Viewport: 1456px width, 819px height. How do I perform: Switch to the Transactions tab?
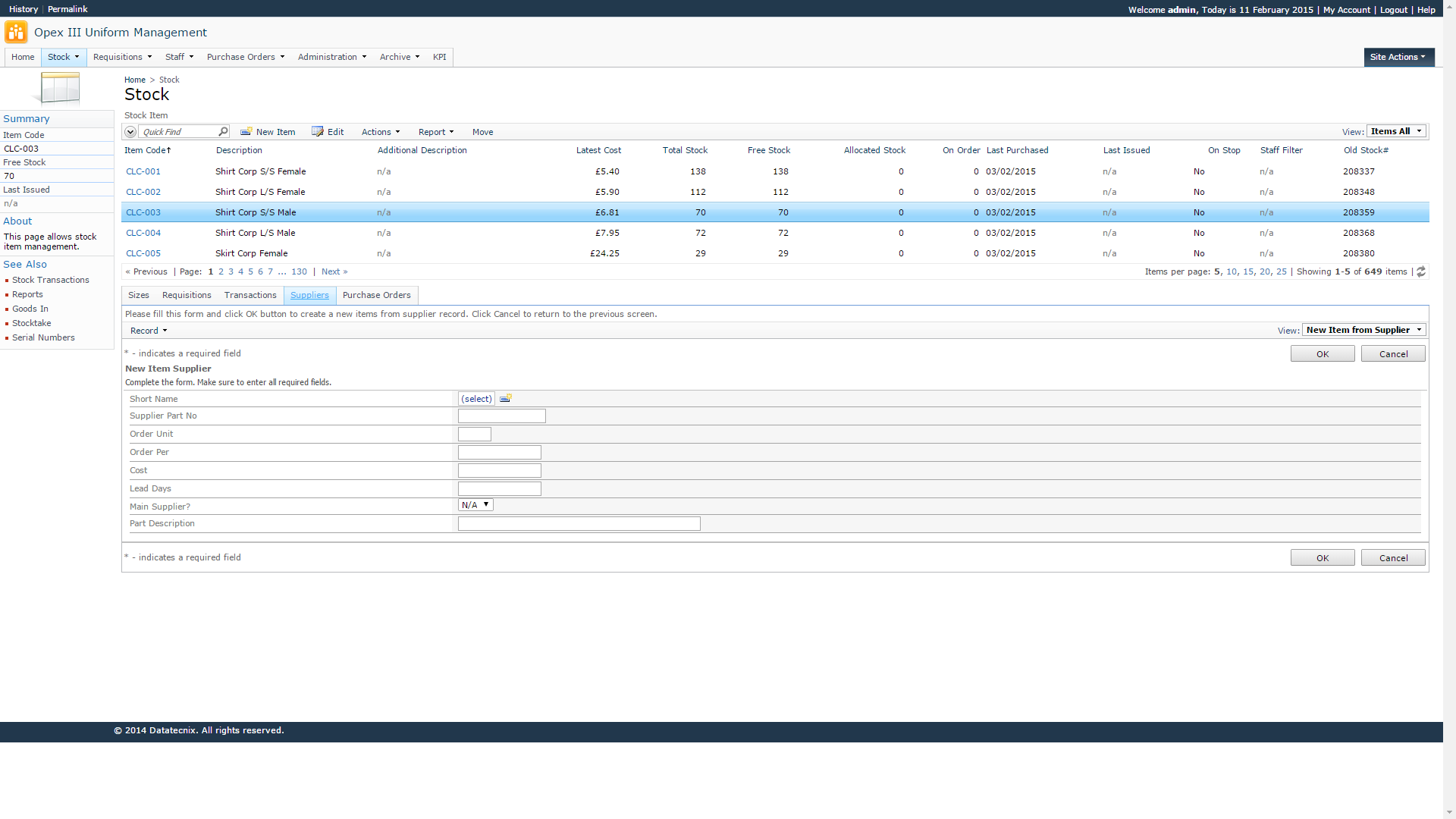(x=250, y=295)
